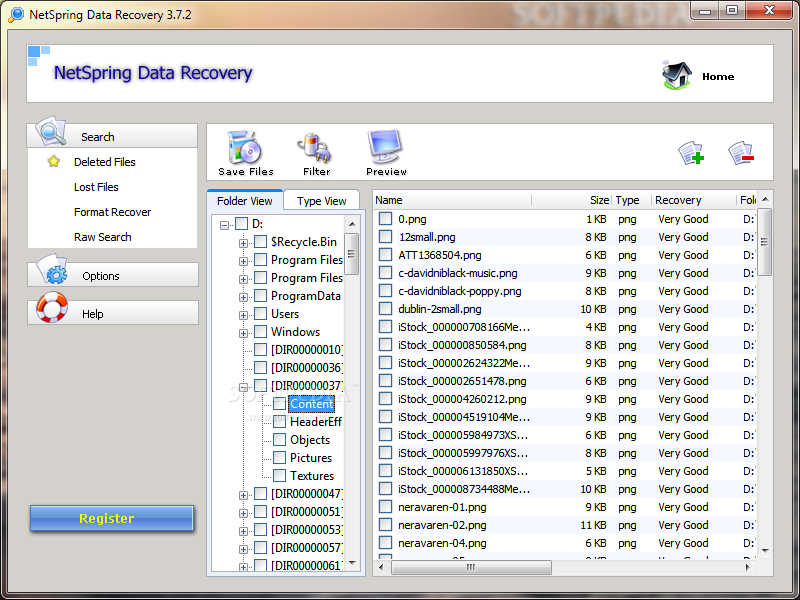Choose Raw Search option
This screenshot has width=800, height=600.
[x=103, y=237]
